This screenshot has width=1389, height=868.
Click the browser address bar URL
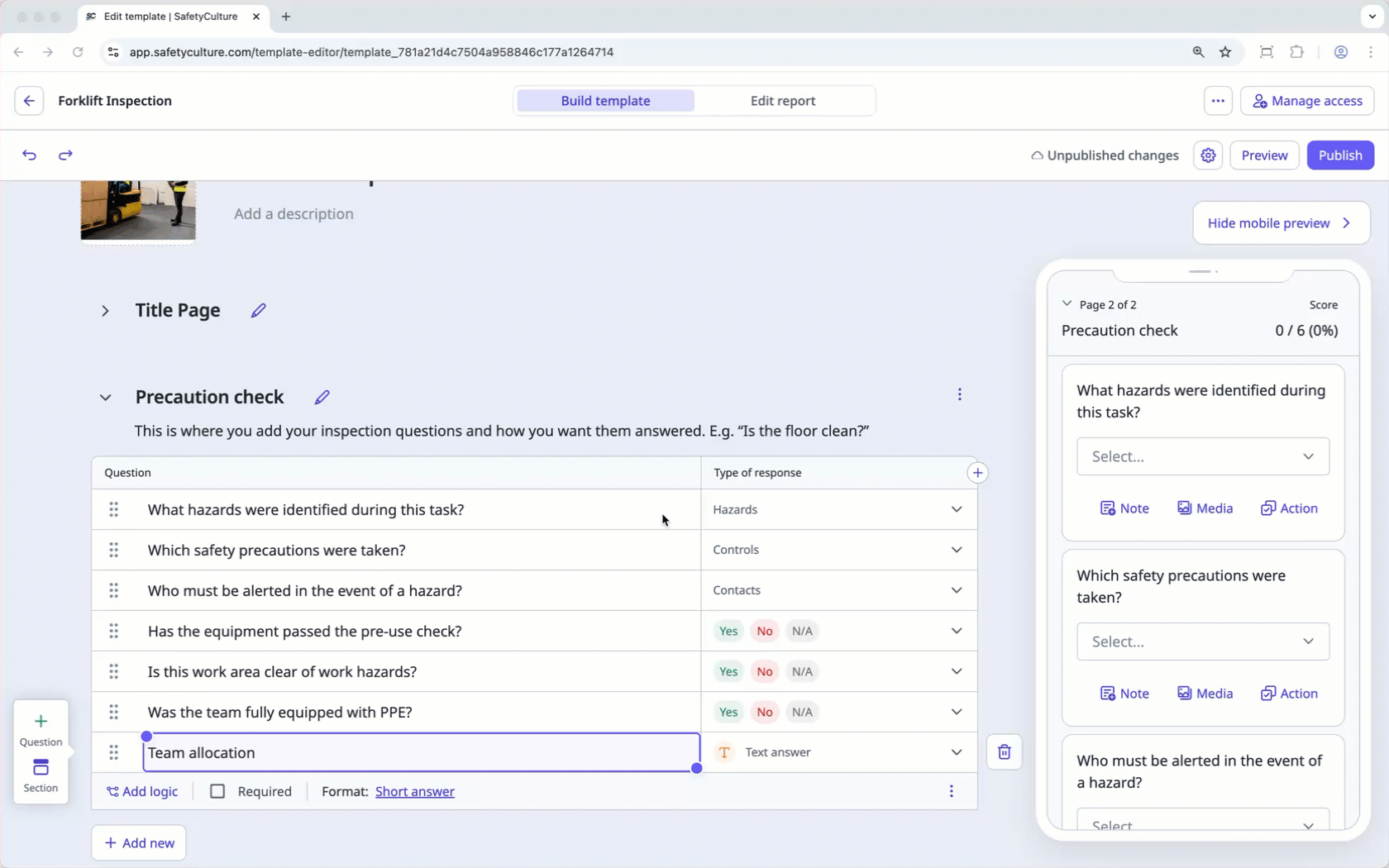pos(371,52)
